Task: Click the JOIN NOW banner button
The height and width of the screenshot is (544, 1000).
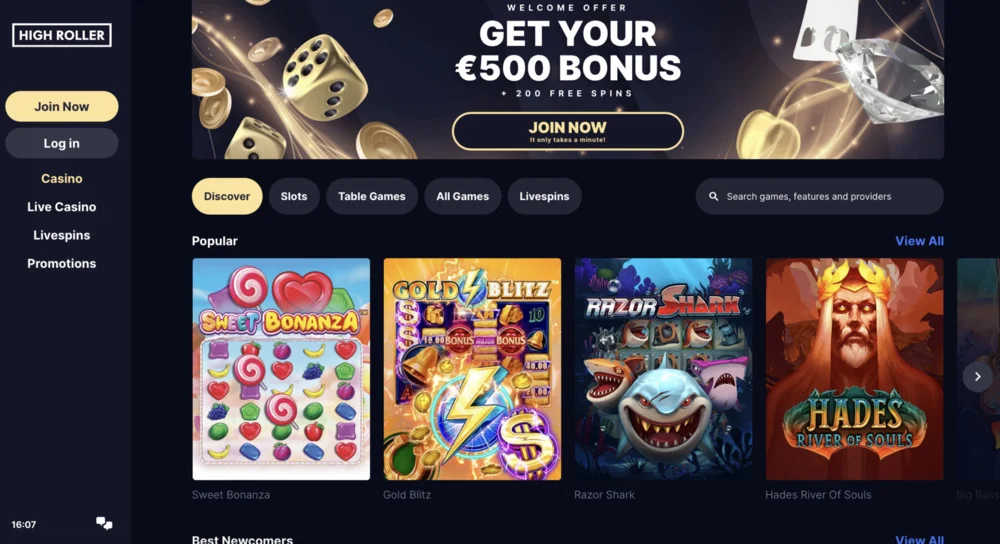Action: point(568,131)
